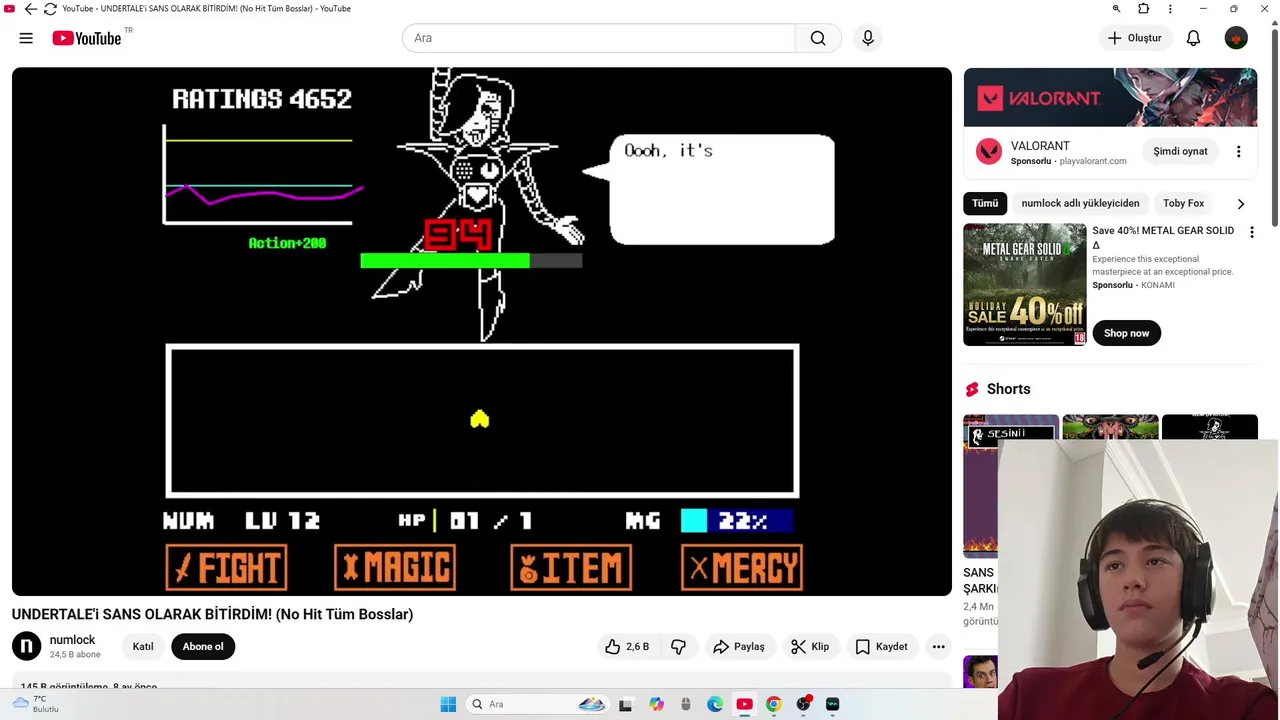Open the Save 40% METAL GEAR SOLID title

1163,237
